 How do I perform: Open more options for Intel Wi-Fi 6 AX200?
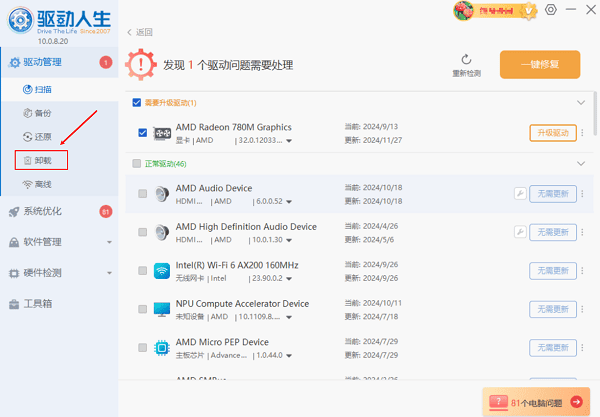[x=582, y=271]
